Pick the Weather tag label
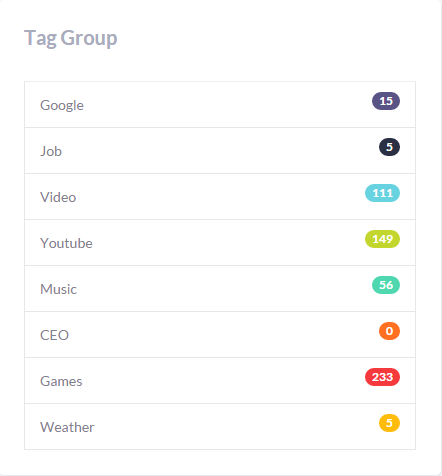Image resolution: width=442 pixels, height=476 pixels. (67, 427)
